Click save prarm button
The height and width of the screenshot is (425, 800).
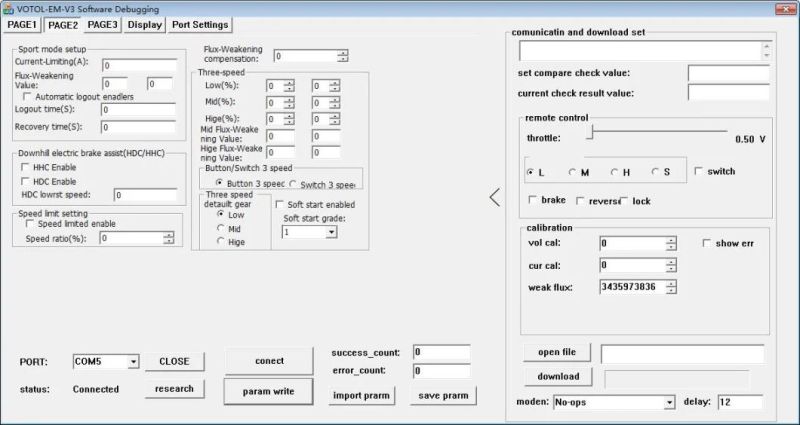click(x=443, y=395)
